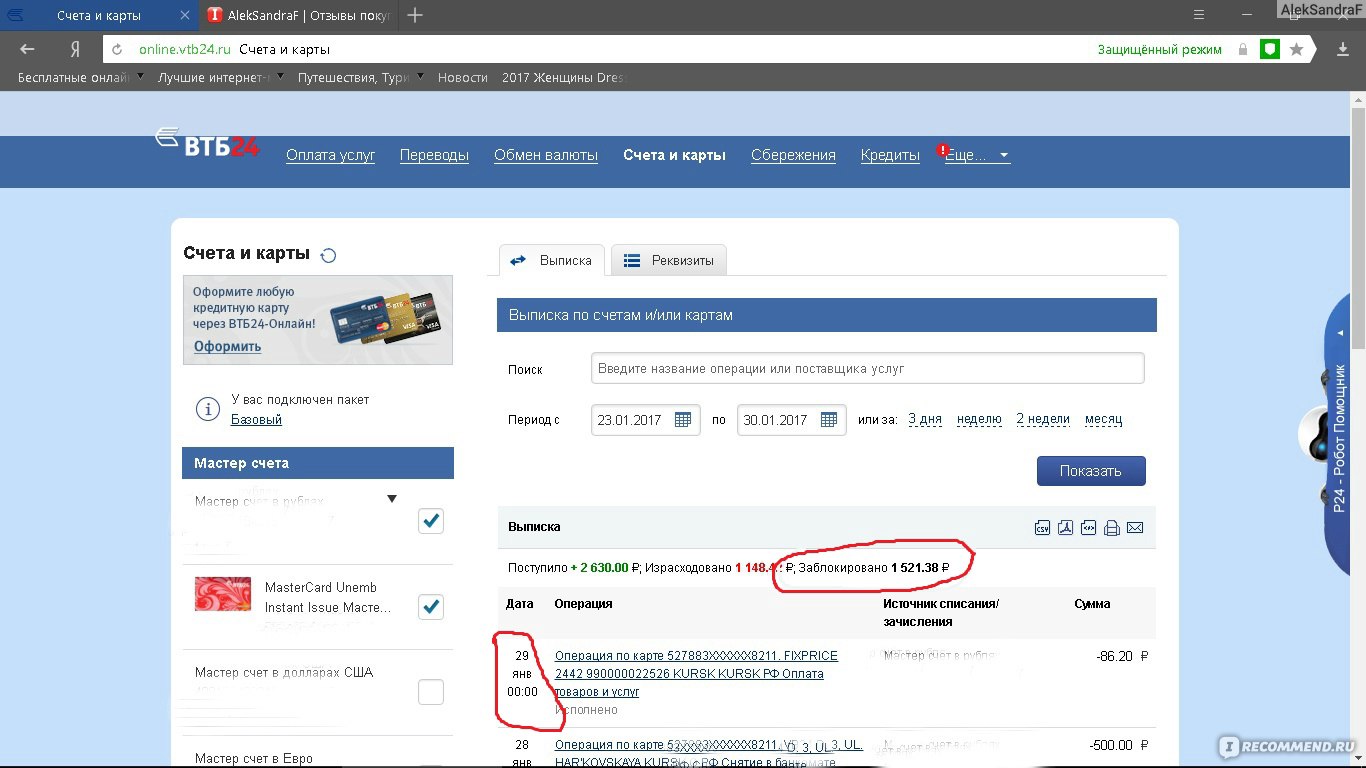Bookmark page with star icon
The width and height of the screenshot is (1366, 768).
point(1297,49)
